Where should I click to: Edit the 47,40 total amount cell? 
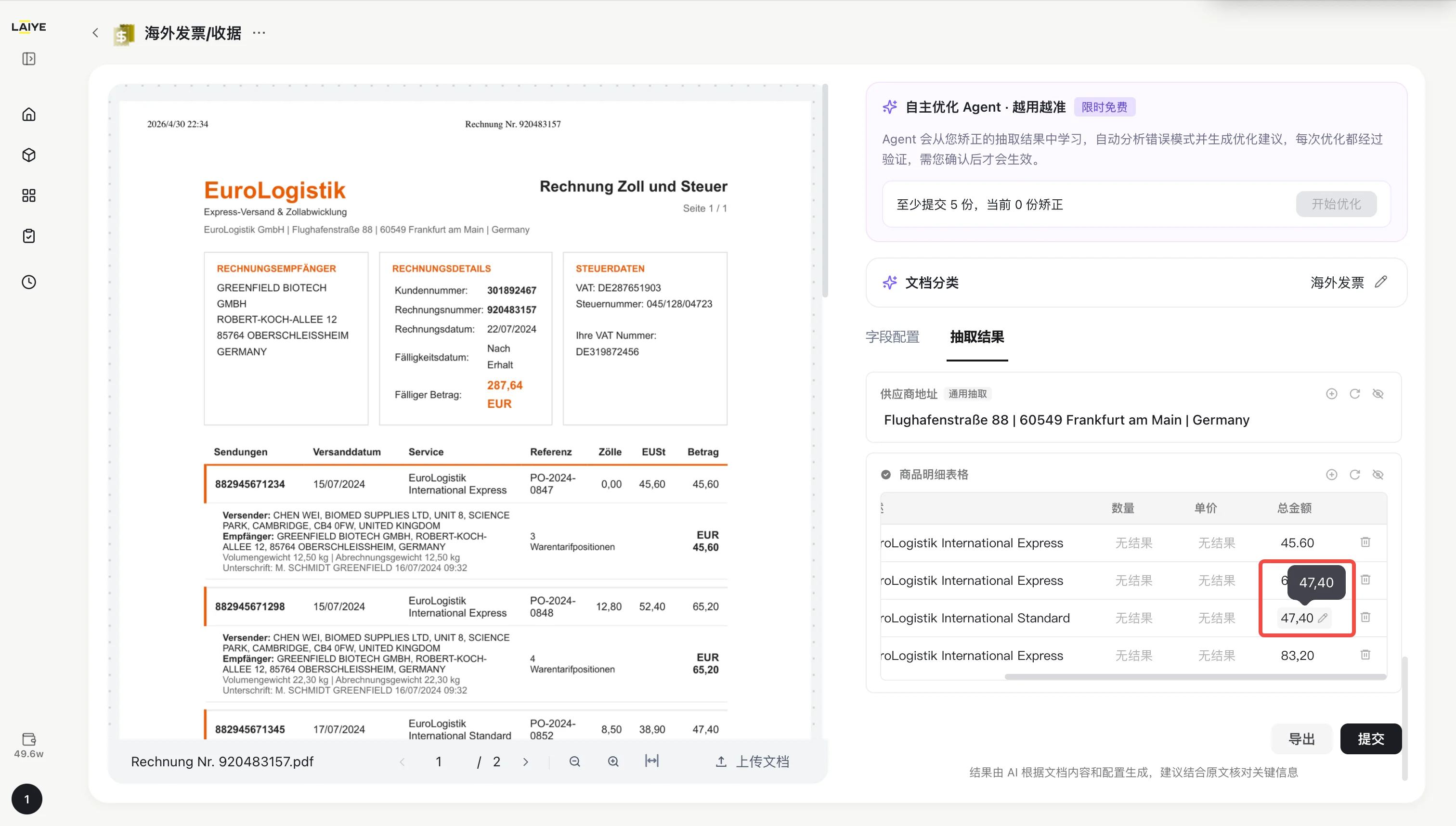[1323, 618]
